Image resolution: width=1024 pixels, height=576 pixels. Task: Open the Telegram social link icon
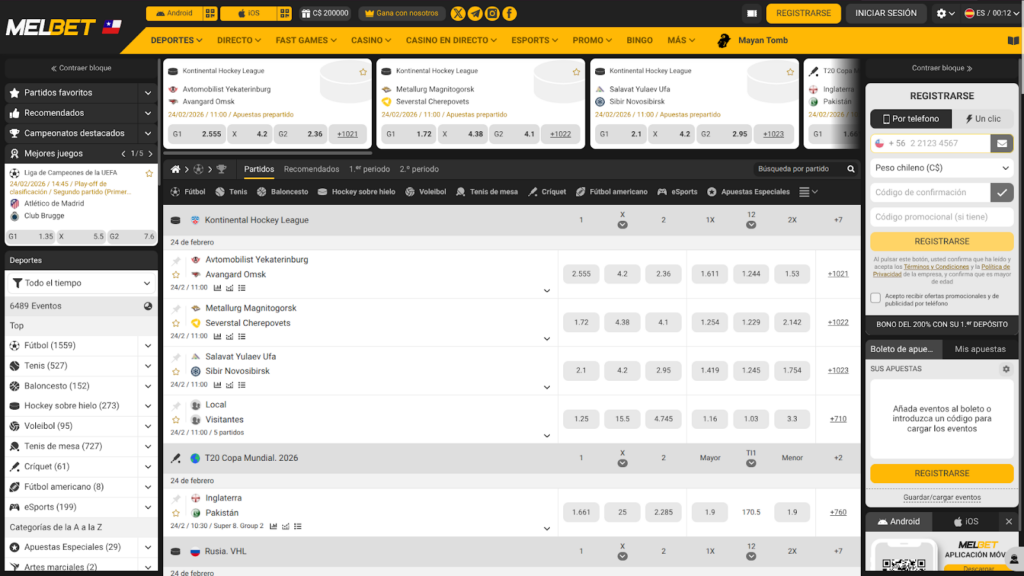point(475,13)
